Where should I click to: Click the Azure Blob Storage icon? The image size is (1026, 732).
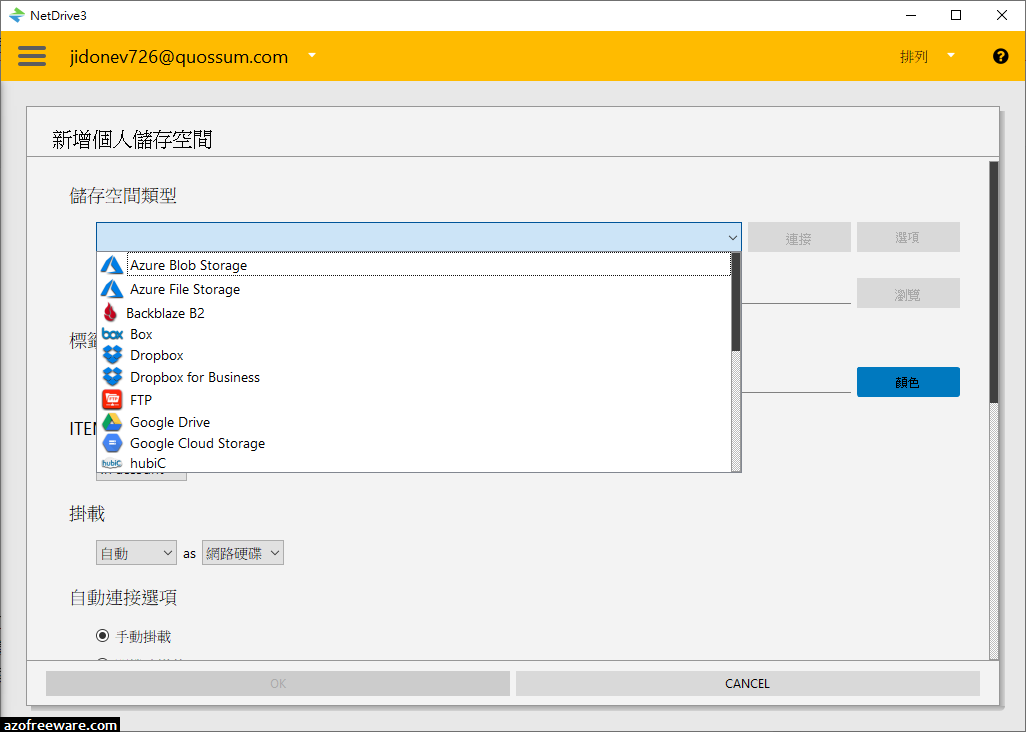pyautogui.click(x=112, y=265)
